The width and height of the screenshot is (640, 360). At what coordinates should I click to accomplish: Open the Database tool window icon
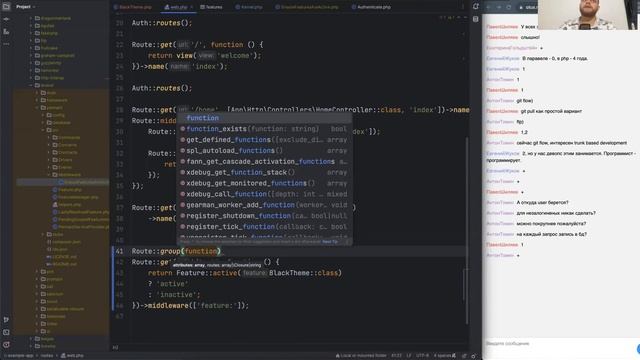pos(476,19)
